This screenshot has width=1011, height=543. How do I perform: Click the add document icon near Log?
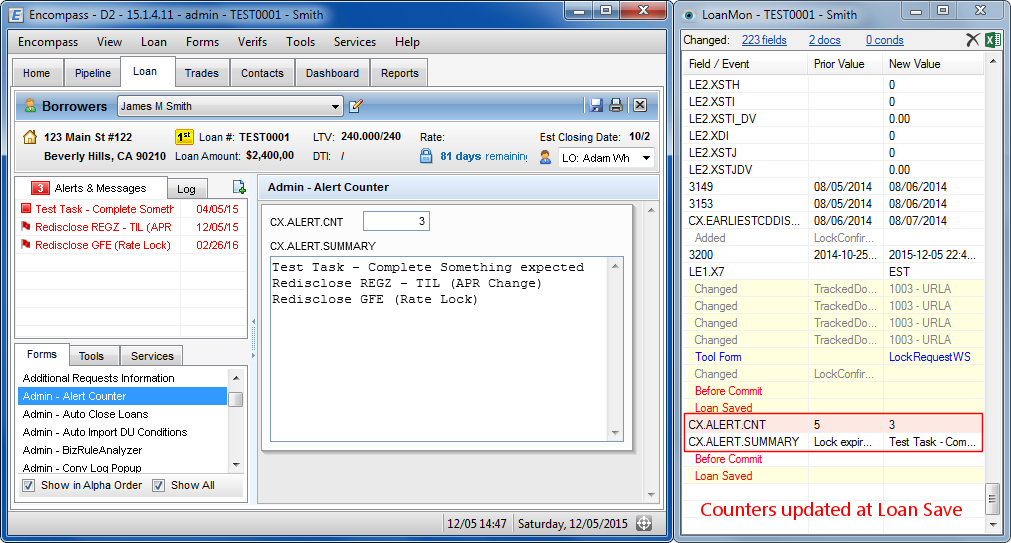(x=239, y=188)
